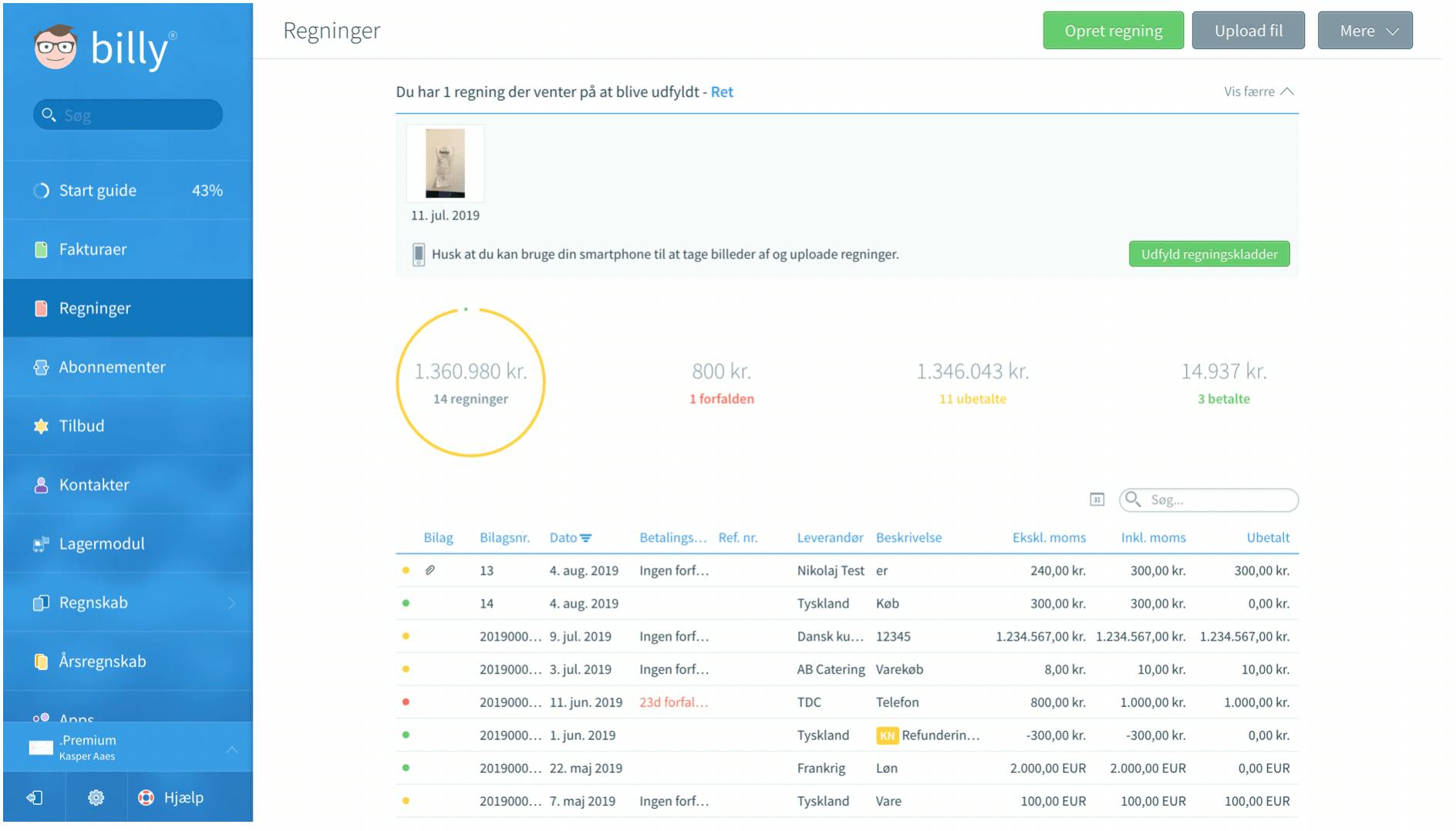1456x831 pixels.
Task: Open the Nikolaj Test bill row
Action: (x=847, y=570)
